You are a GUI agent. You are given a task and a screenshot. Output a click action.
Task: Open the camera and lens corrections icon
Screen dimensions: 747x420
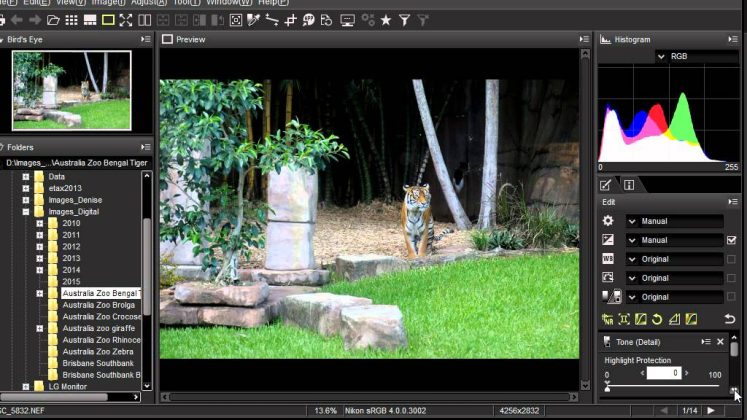pyautogui.click(x=624, y=319)
